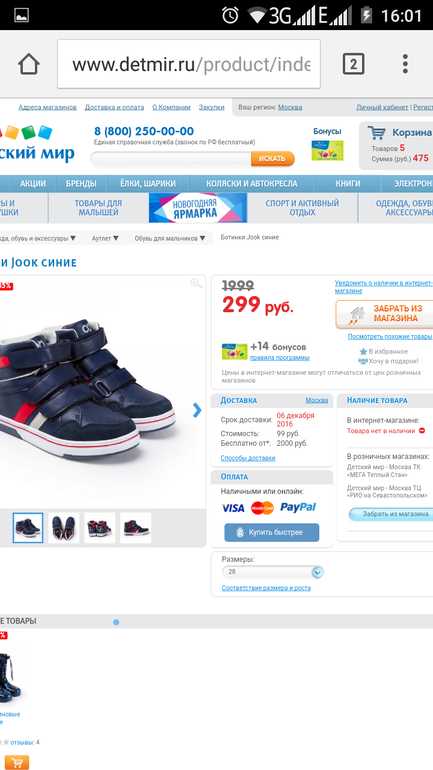Expand the Аутлет breadcrumb dropdown
Image resolution: width=433 pixels, height=770 pixels.
click(x=105, y=238)
